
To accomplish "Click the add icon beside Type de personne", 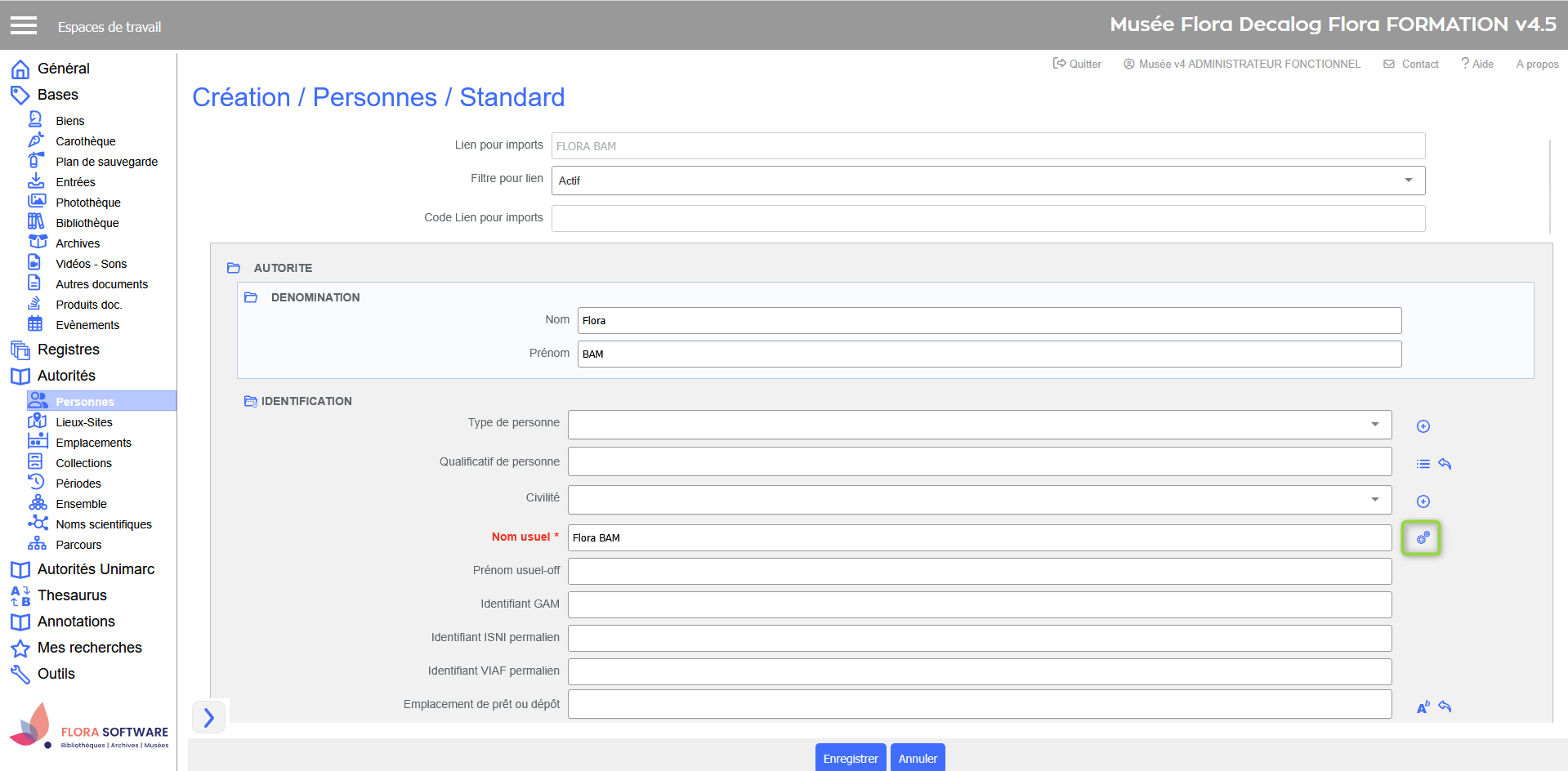I will pos(1423,426).
